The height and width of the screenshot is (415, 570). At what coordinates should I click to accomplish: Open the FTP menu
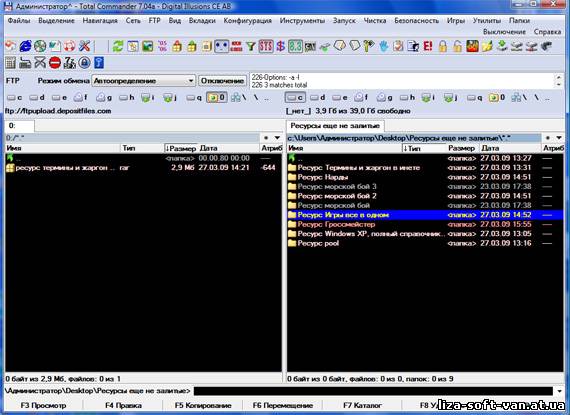point(154,21)
